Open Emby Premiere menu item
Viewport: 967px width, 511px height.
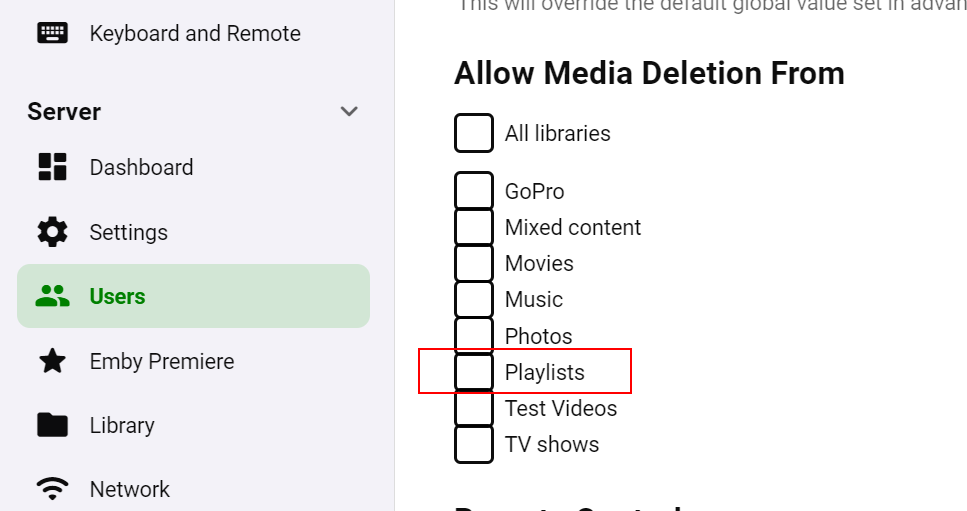coord(162,361)
